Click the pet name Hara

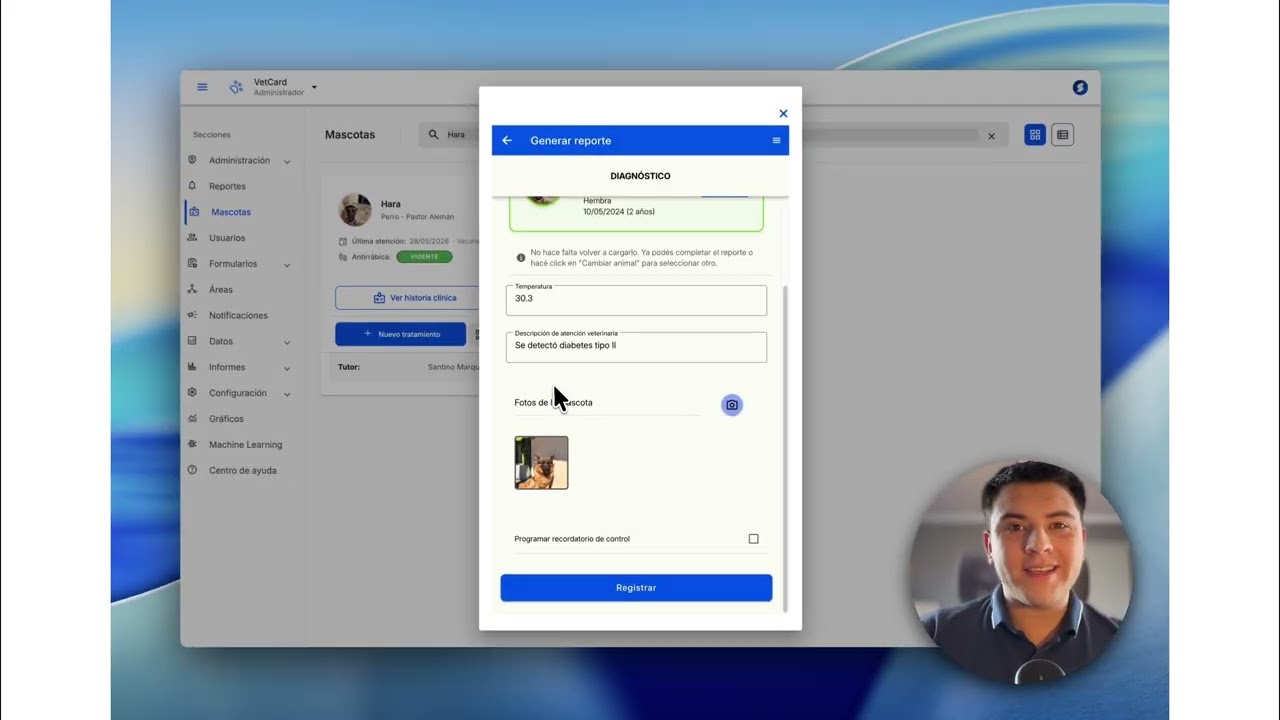click(x=390, y=204)
